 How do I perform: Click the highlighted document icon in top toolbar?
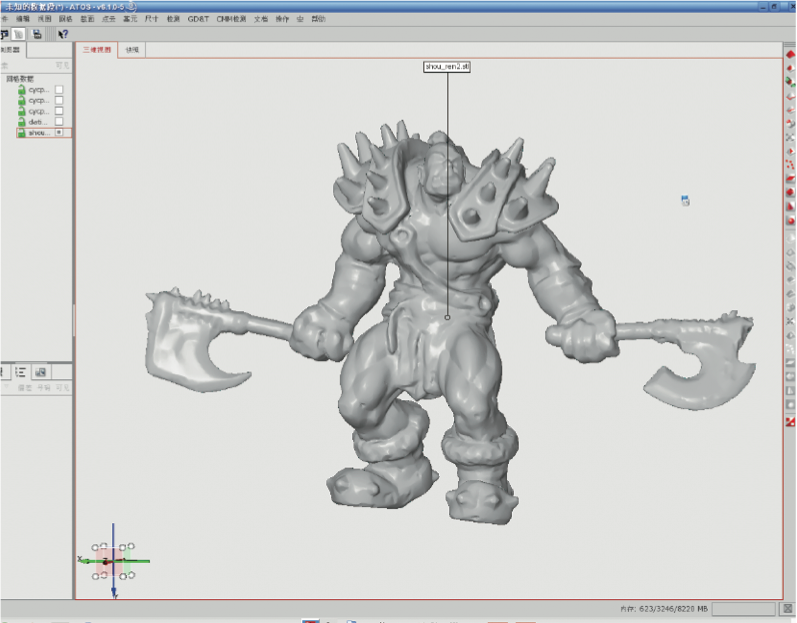click(x=19, y=34)
